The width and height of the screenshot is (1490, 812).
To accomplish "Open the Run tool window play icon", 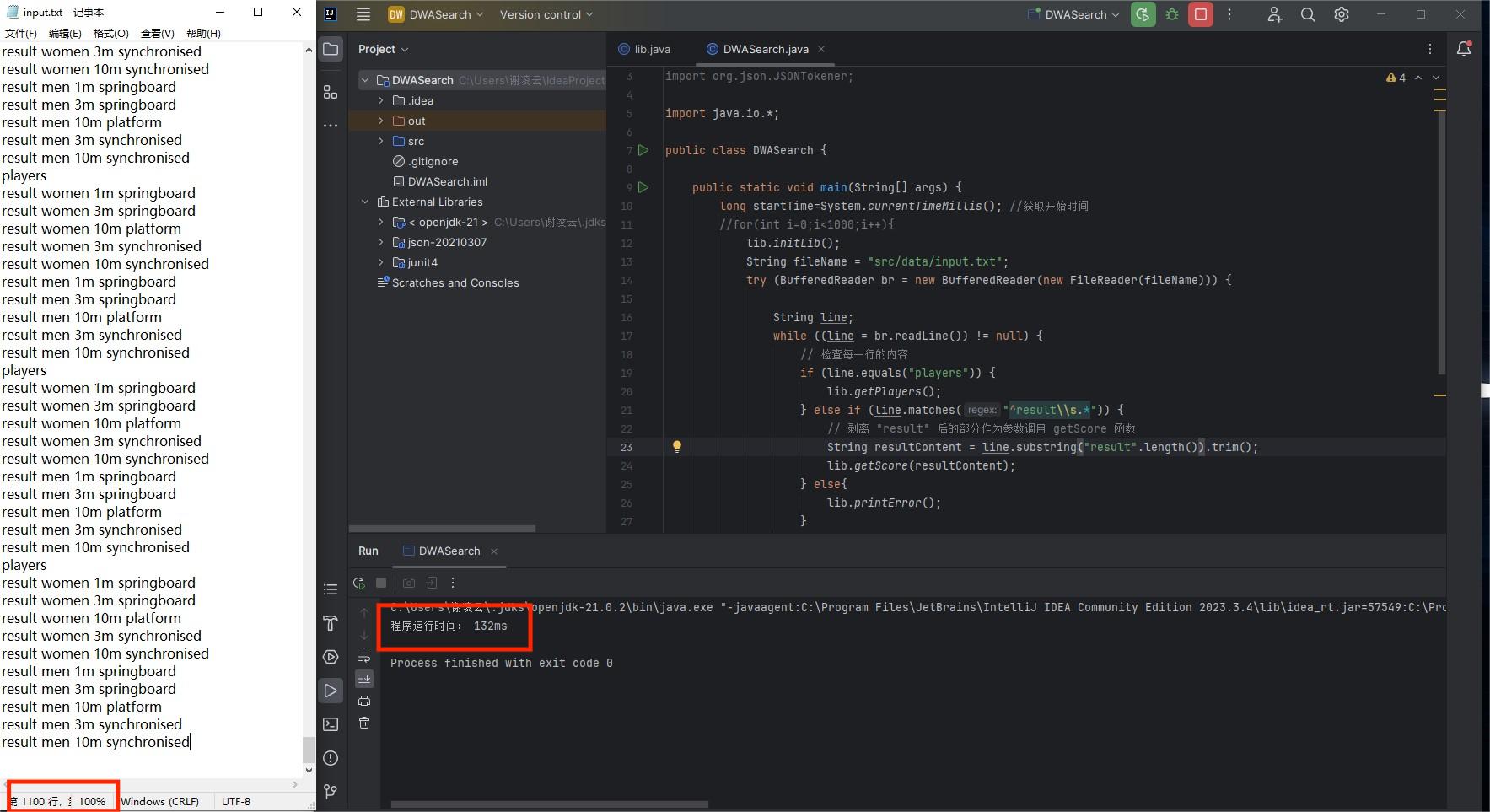I will [x=331, y=691].
